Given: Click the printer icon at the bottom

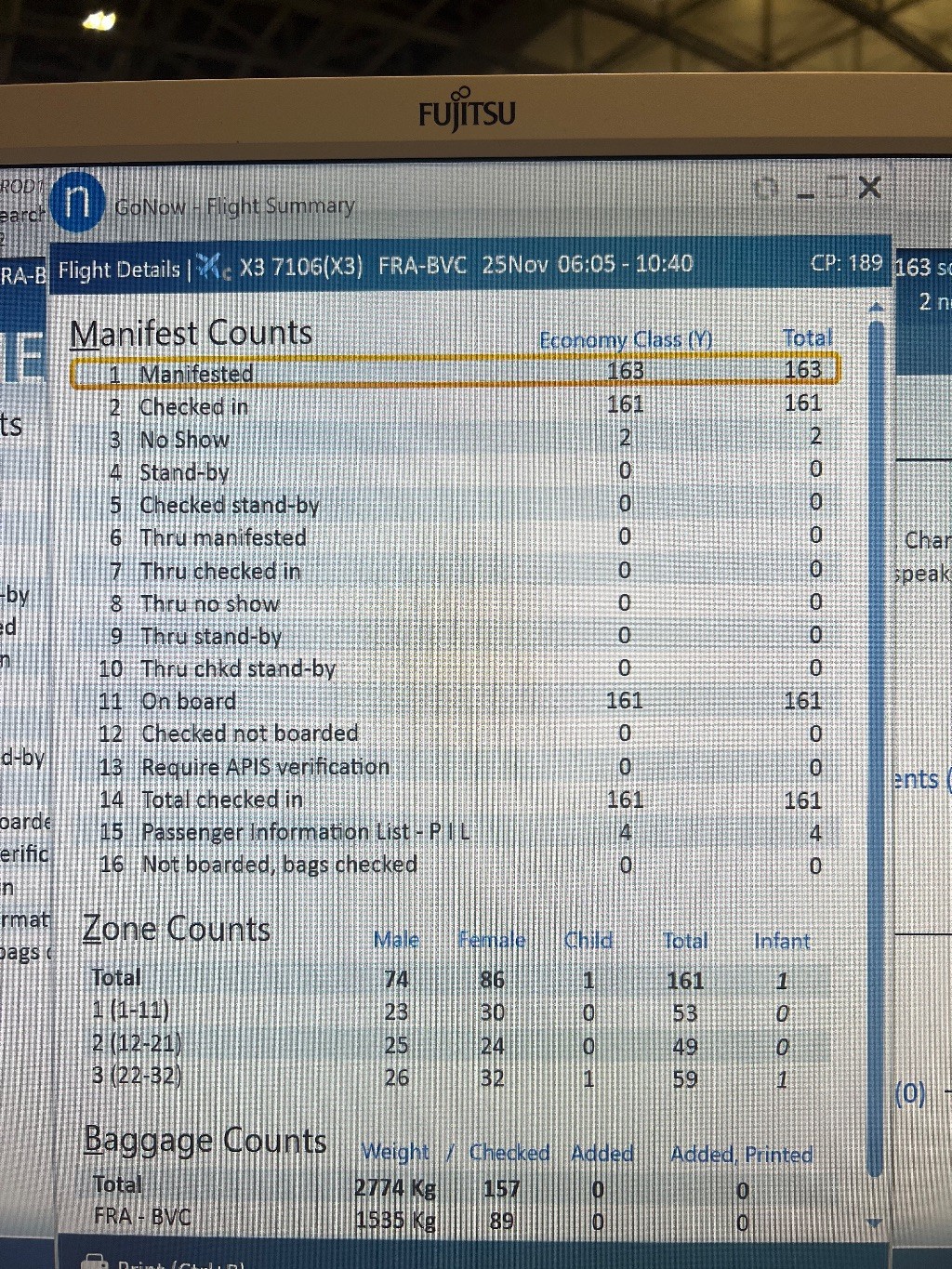Looking at the screenshot, I should point(94,1261).
